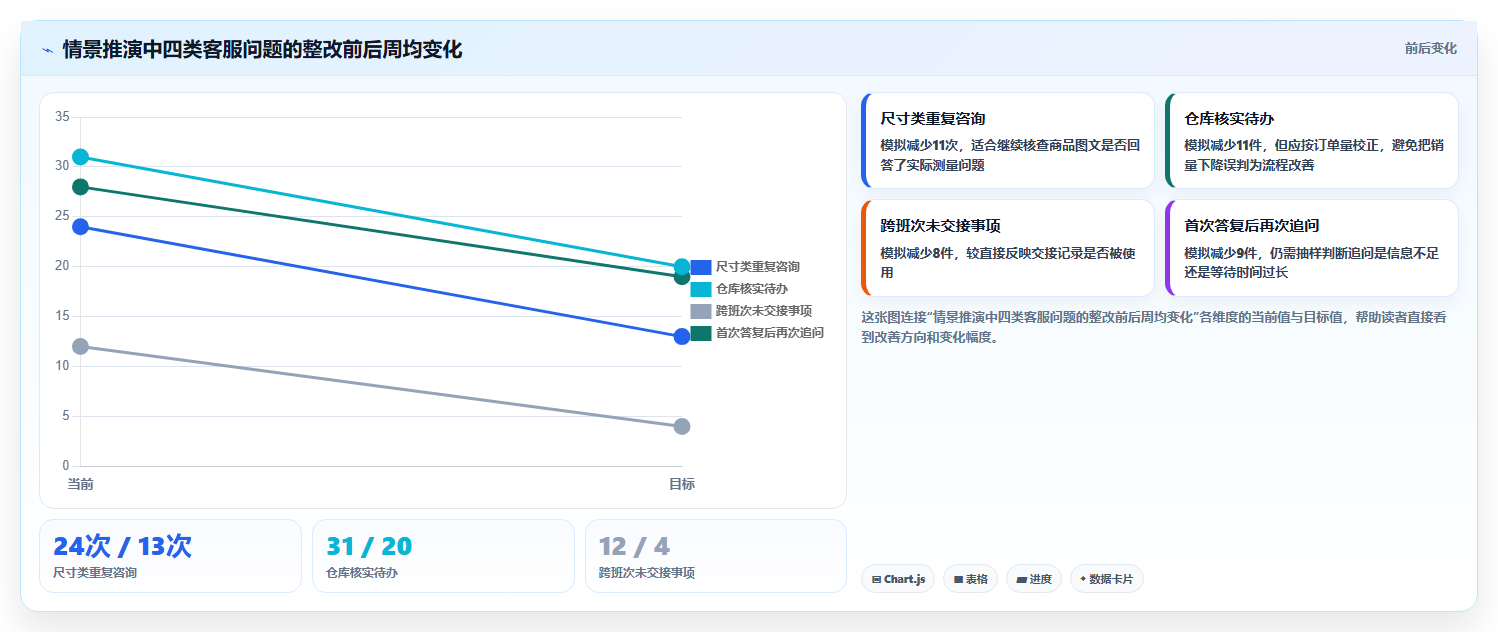Open the 跨班次未交接事项 info card
This screenshot has height=632, width=1498.
(1008, 248)
